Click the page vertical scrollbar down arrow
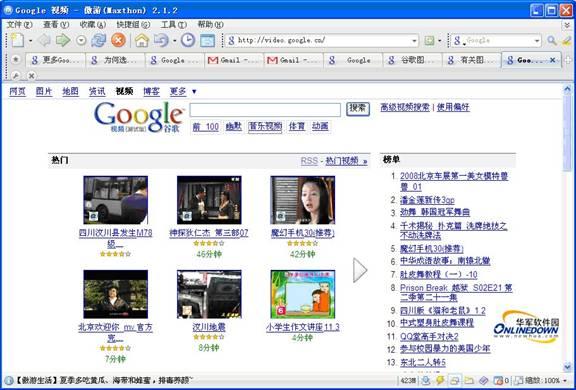 pos(567,366)
